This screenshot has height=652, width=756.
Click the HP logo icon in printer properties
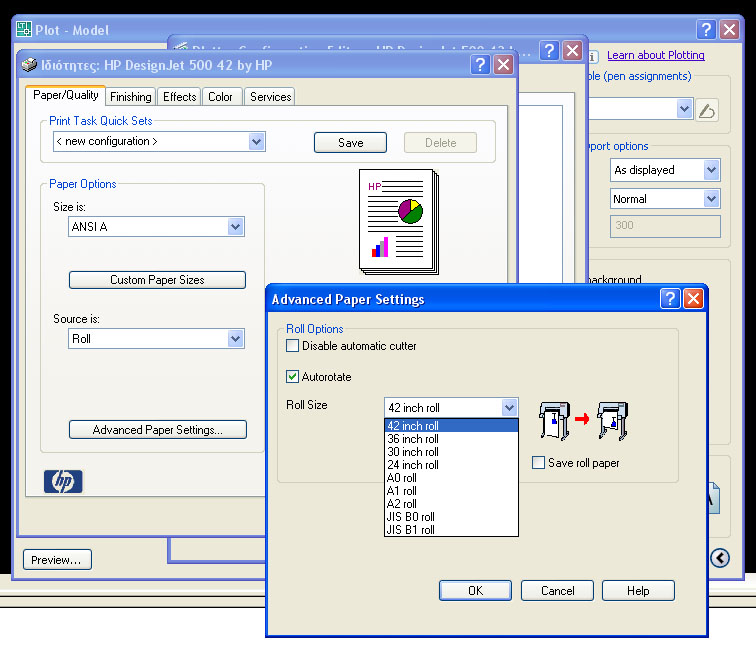[x=63, y=481]
